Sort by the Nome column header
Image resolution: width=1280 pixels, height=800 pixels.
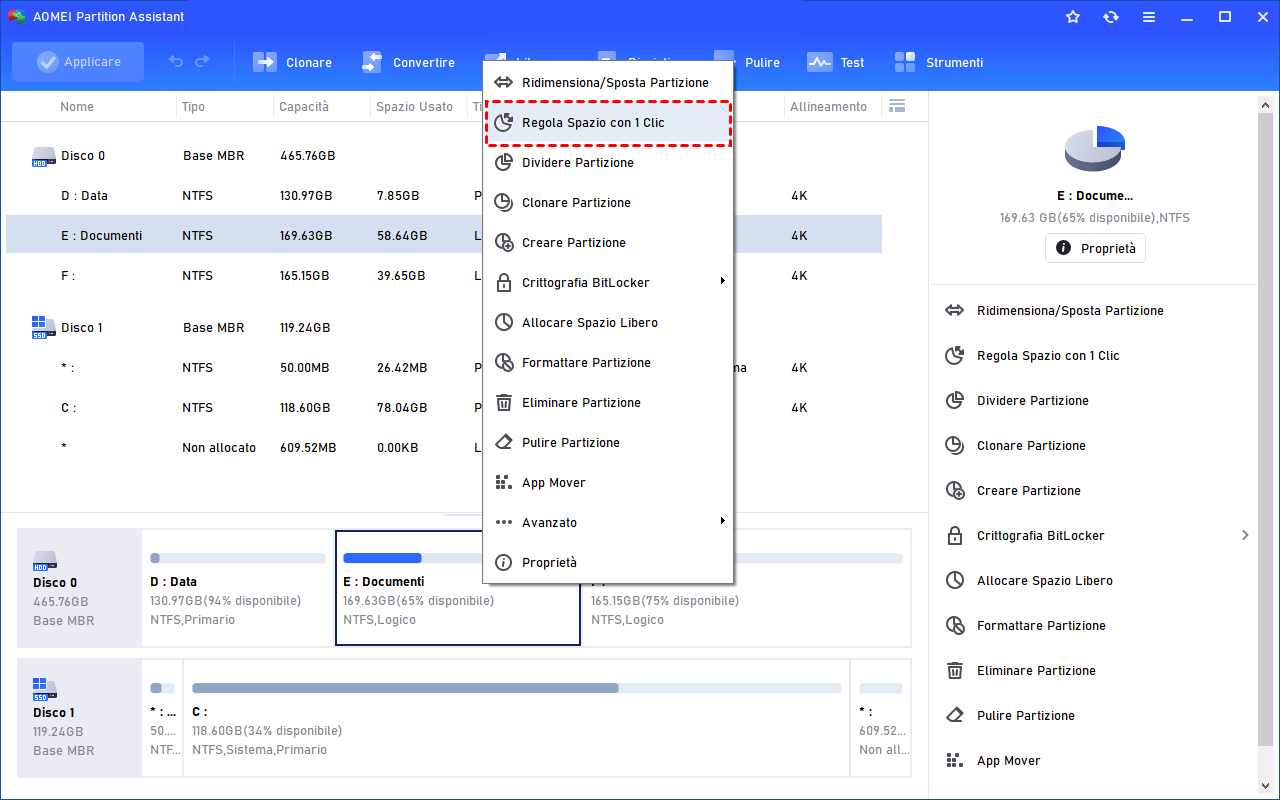pyautogui.click(x=77, y=107)
